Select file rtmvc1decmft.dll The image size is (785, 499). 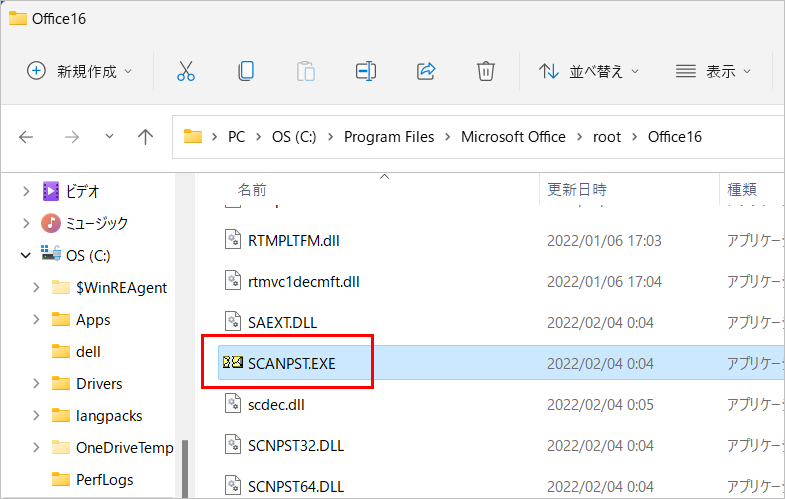(303, 282)
